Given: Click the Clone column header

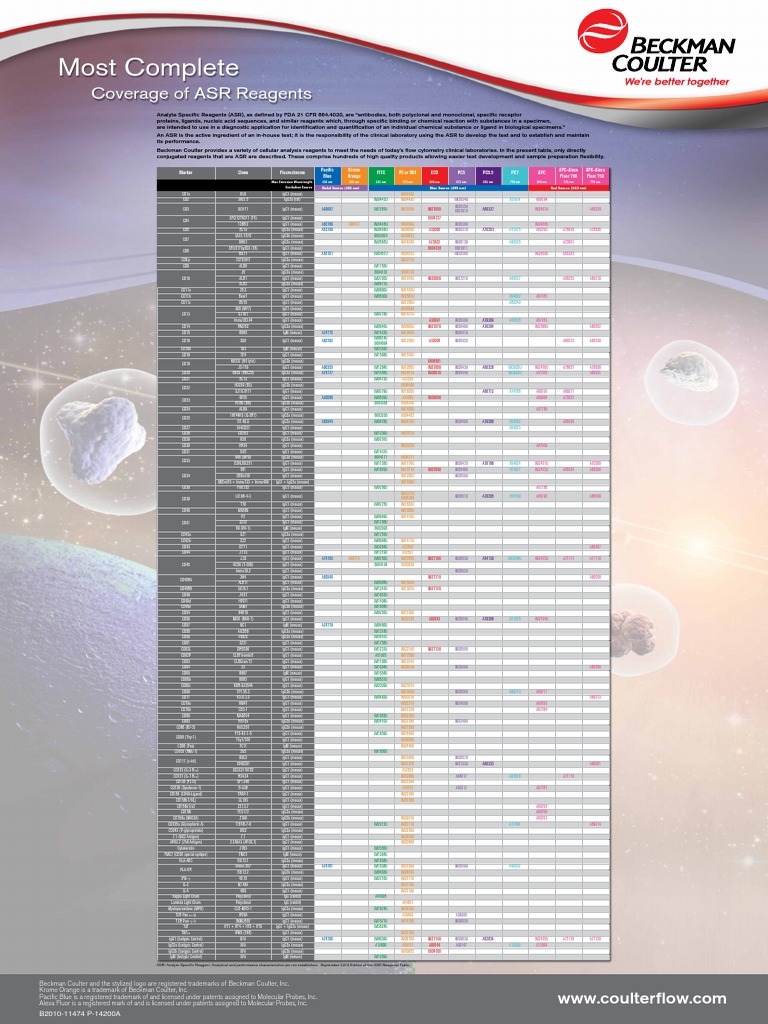Looking at the screenshot, I should point(243,173).
